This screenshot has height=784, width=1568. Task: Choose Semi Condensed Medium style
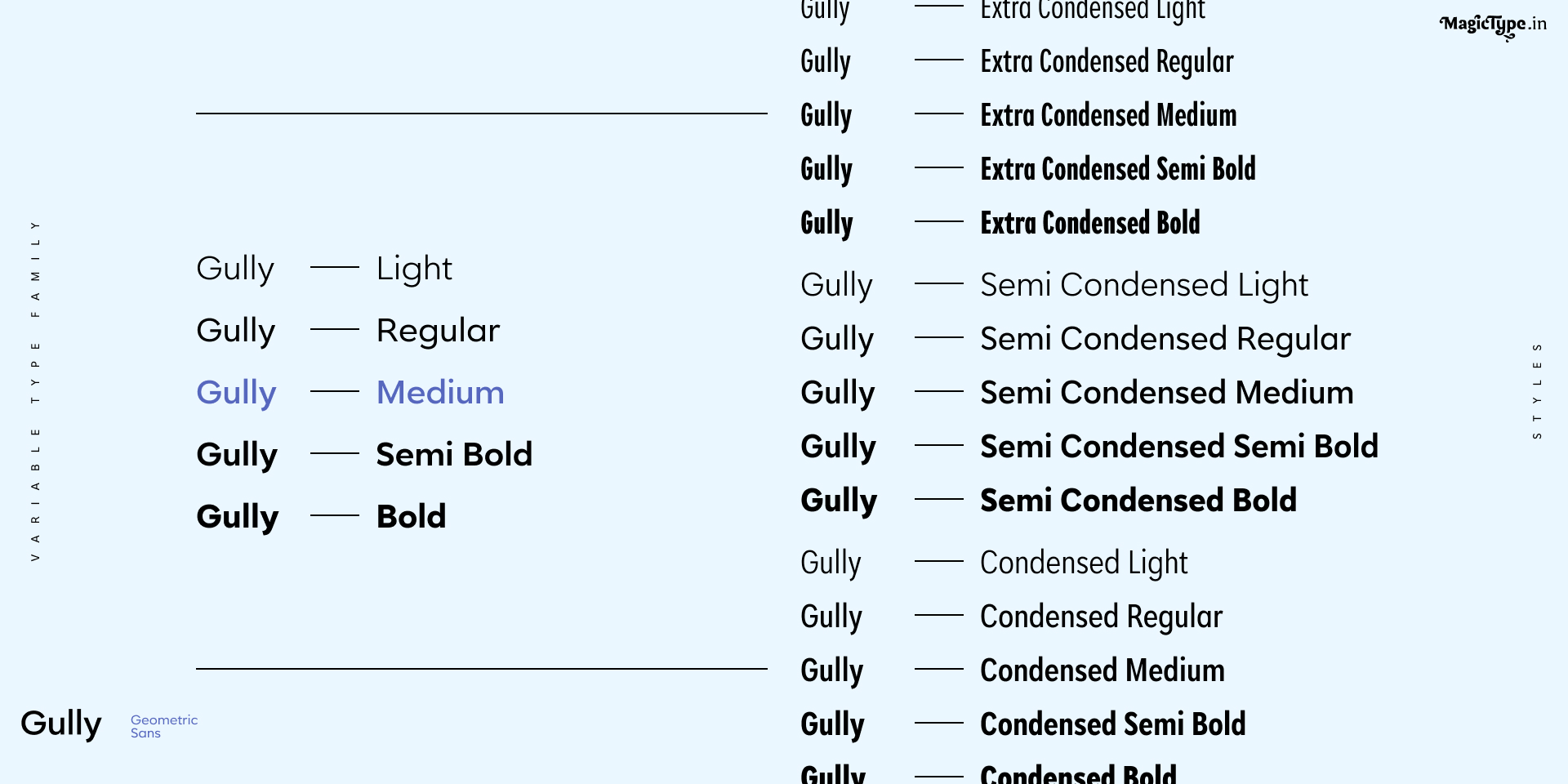click(x=1167, y=393)
